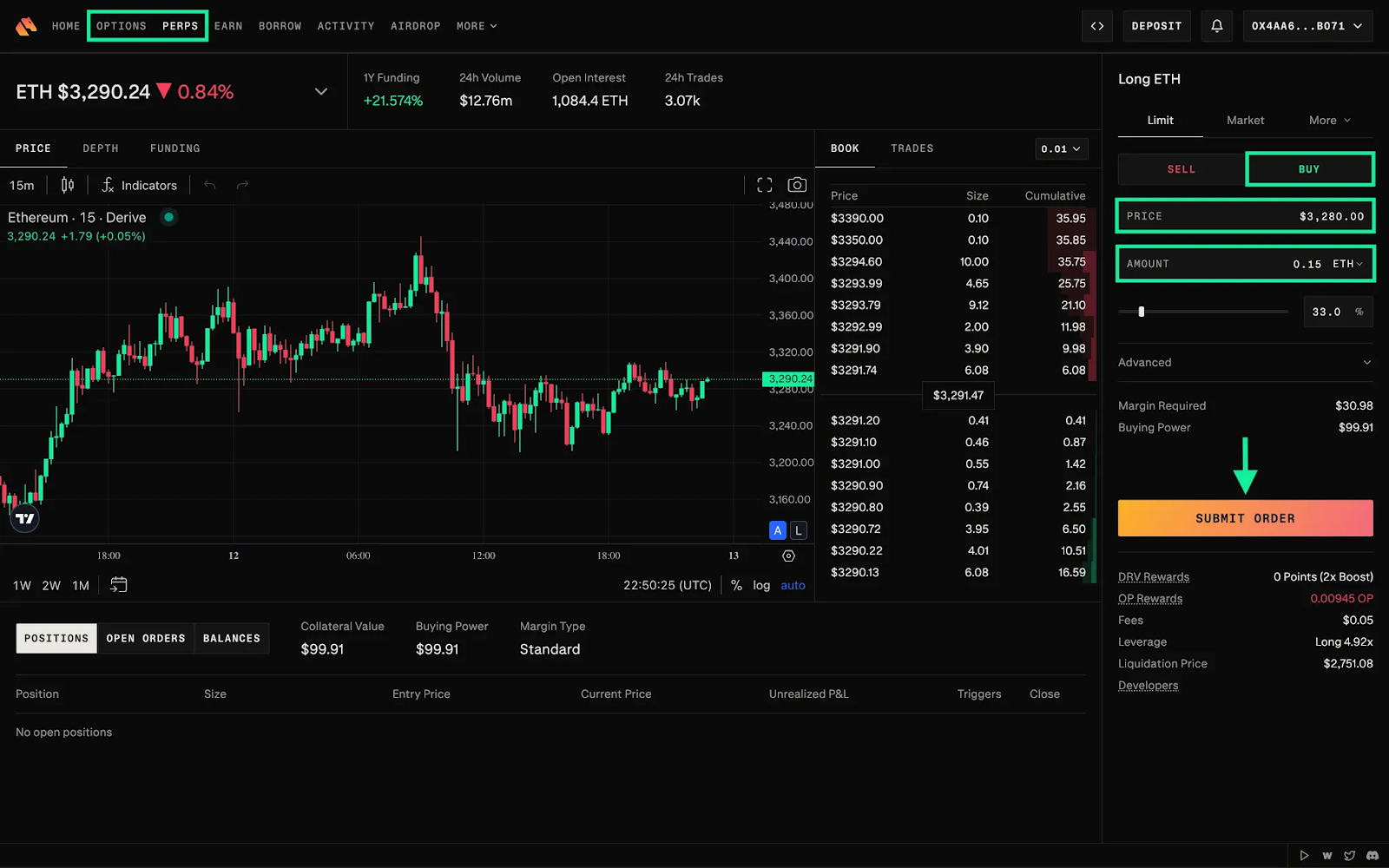The image size is (1389, 868).
Task: Toggle auto scale on the chart
Action: click(x=793, y=585)
